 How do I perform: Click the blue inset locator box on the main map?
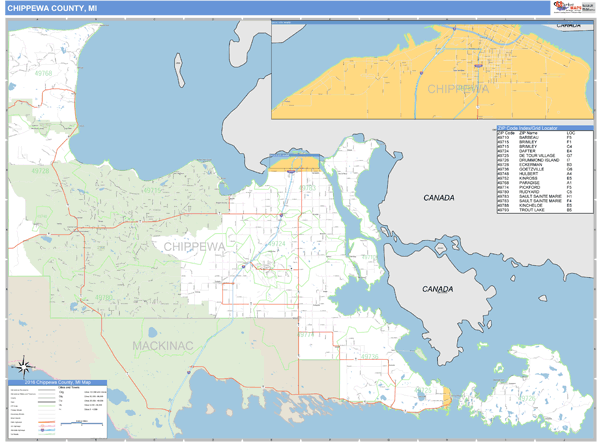[294, 162]
